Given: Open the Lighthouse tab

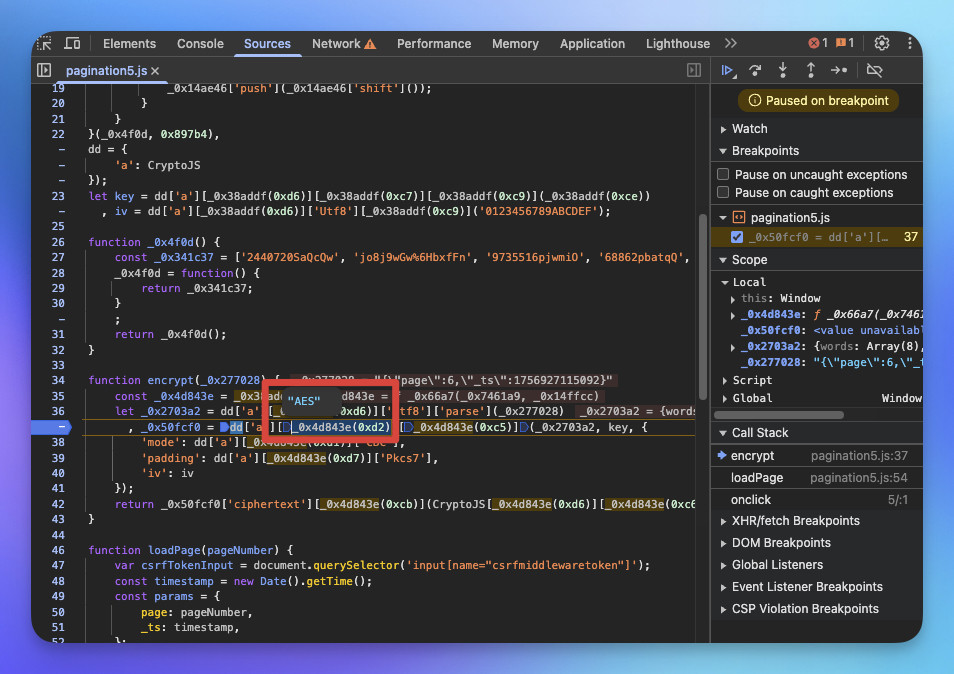Looking at the screenshot, I should point(678,44).
